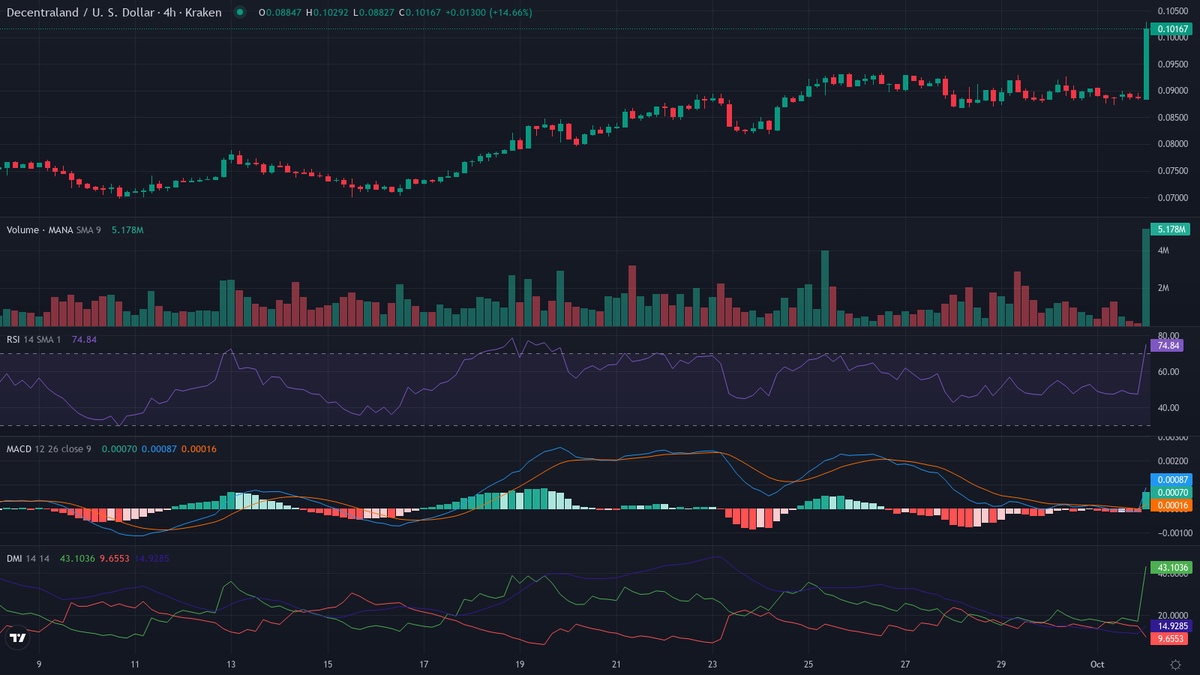The width and height of the screenshot is (1200, 675).
Task: Click the high value H0.10292
Action: point(326,12)
